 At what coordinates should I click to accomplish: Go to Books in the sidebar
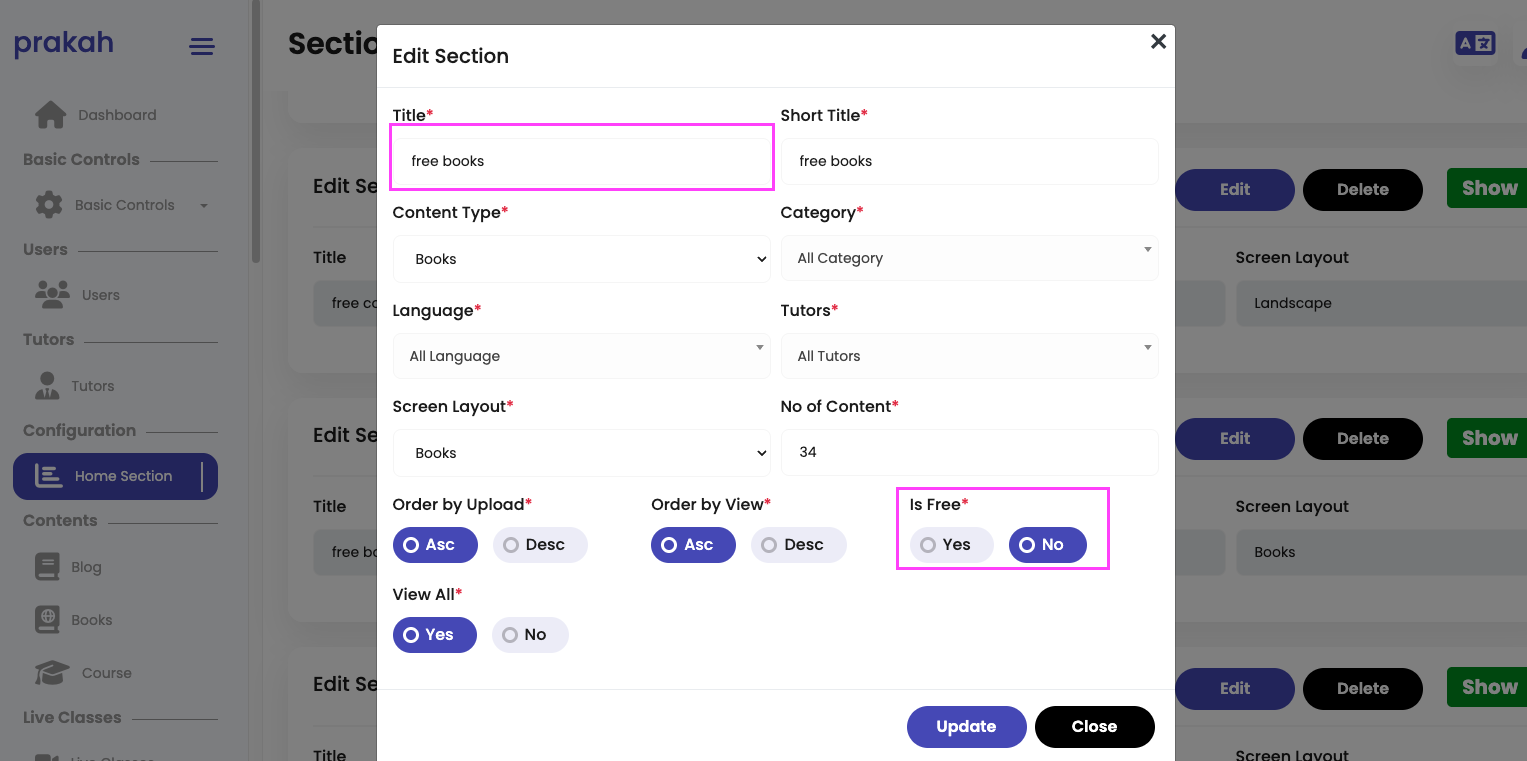(x=91, y=620)
